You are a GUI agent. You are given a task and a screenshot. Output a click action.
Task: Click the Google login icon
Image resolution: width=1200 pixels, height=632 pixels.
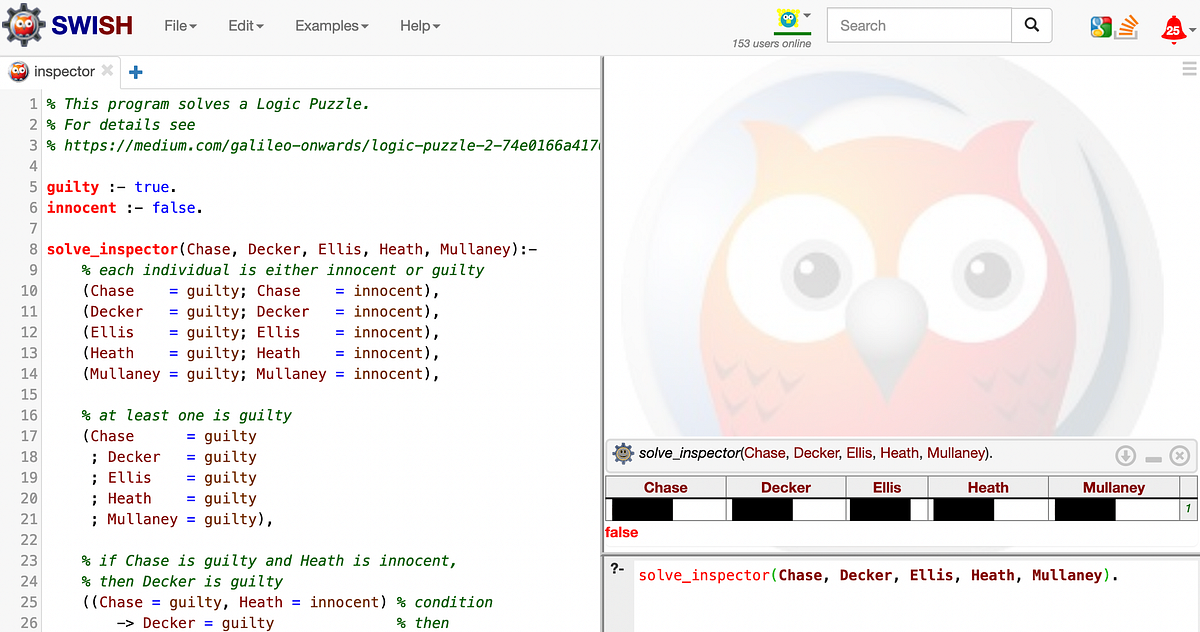point(1102,26)
